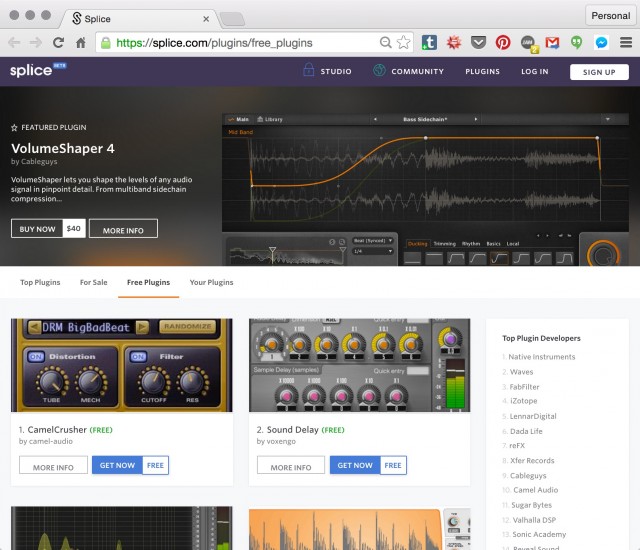This screenshot has height=550, width=640.
Task: Click the Pocket extension icon
Action: (x=478, y=43)
